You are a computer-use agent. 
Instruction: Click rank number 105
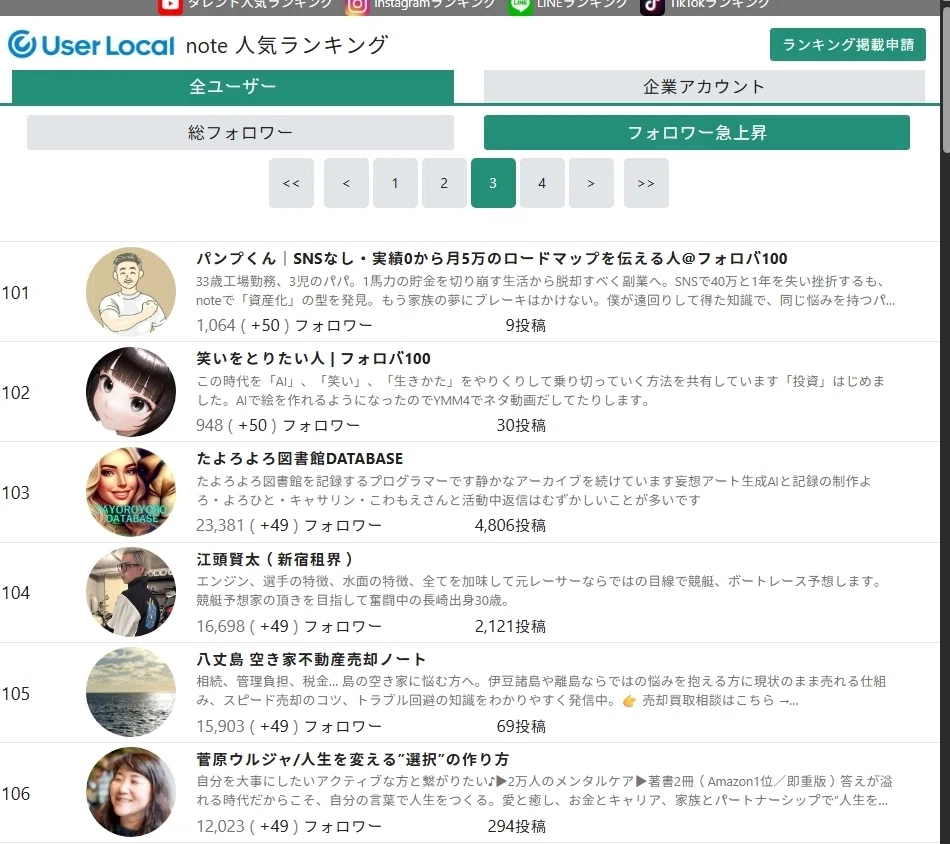tap(16, 693)
